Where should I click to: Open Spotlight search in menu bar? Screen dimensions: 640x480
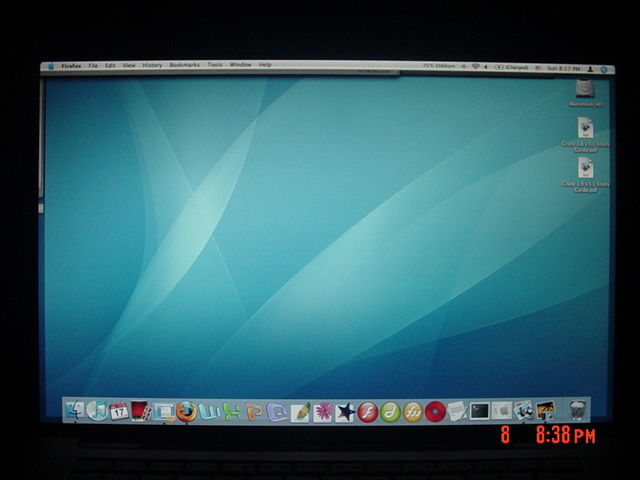604,70
